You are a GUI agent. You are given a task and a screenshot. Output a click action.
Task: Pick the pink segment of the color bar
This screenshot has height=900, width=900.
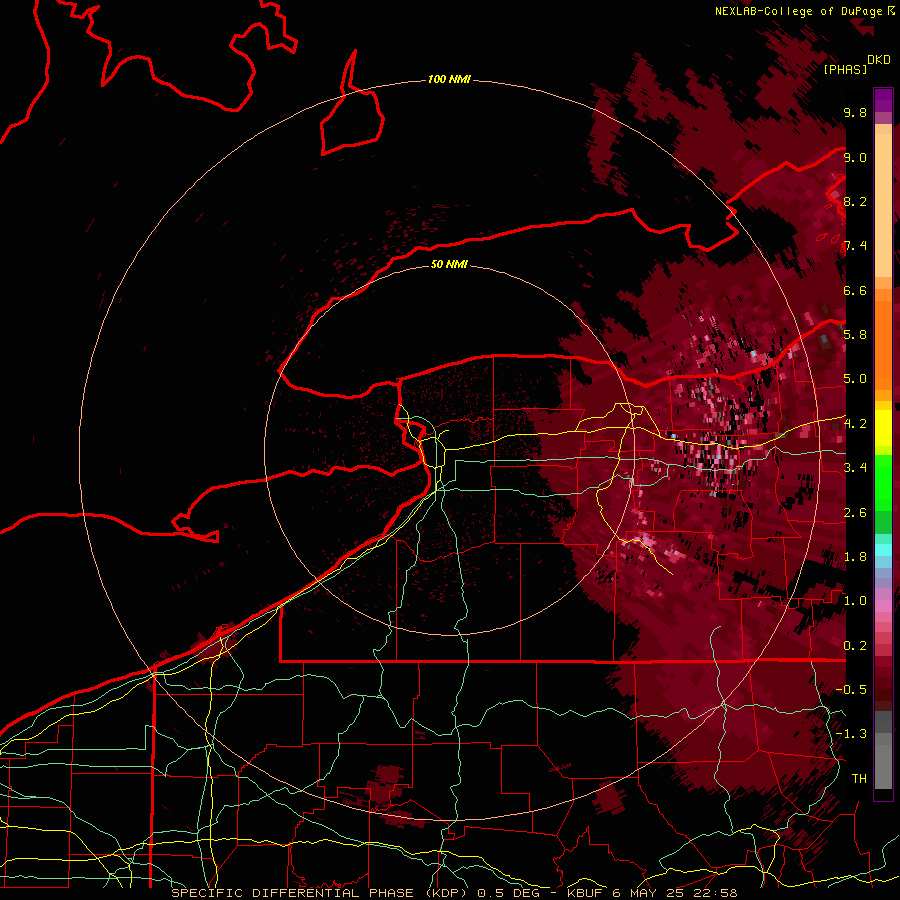pos(883,606)
